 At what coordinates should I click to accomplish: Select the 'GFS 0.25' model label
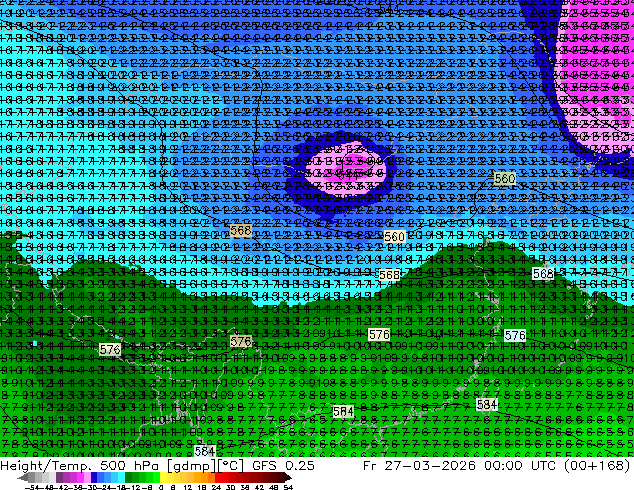point(283,465)
